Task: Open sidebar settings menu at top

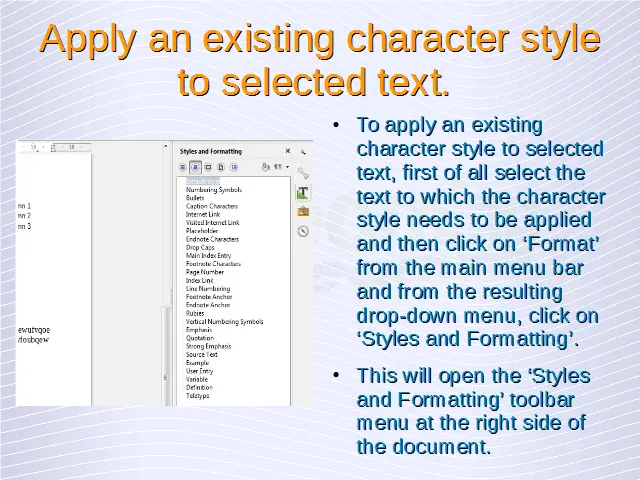Action: pyautogui.click(x=302, y=150)
